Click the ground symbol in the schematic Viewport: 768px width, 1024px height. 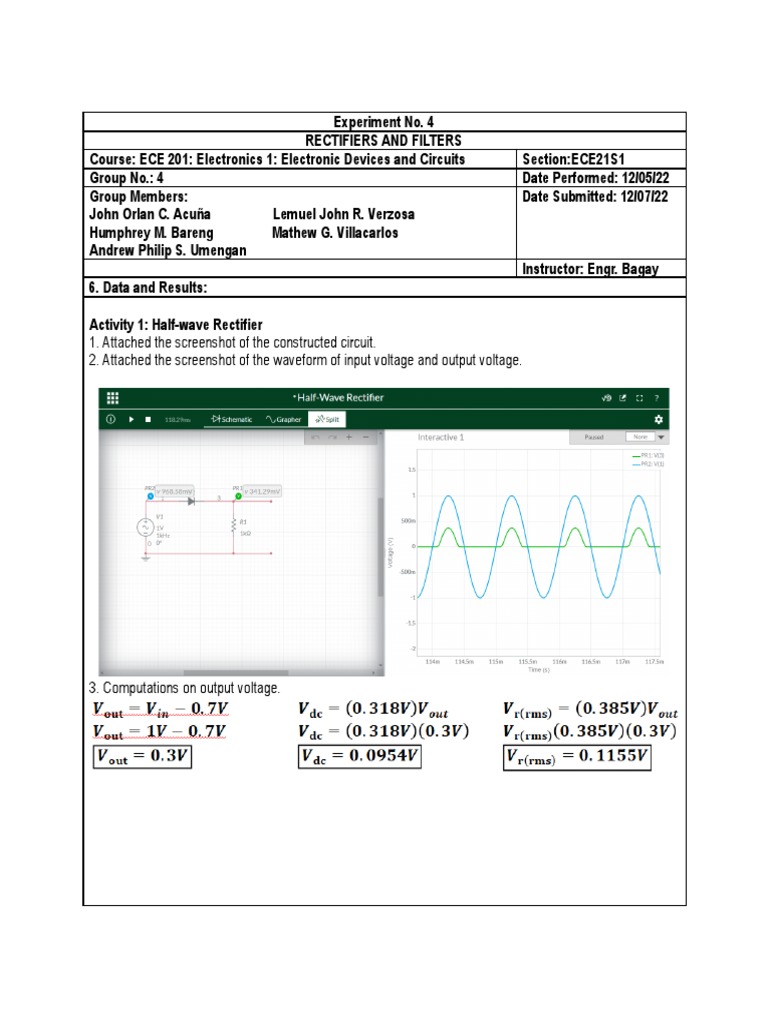pos(145,558)
